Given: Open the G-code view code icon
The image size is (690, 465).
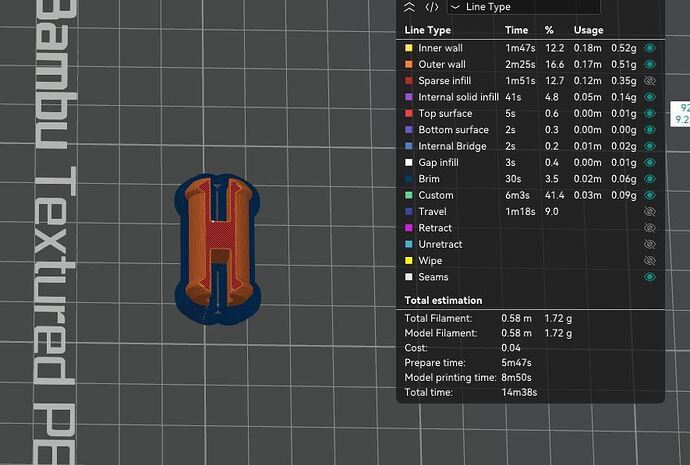Looking at the screenshot, I should [x=432, y=7].
